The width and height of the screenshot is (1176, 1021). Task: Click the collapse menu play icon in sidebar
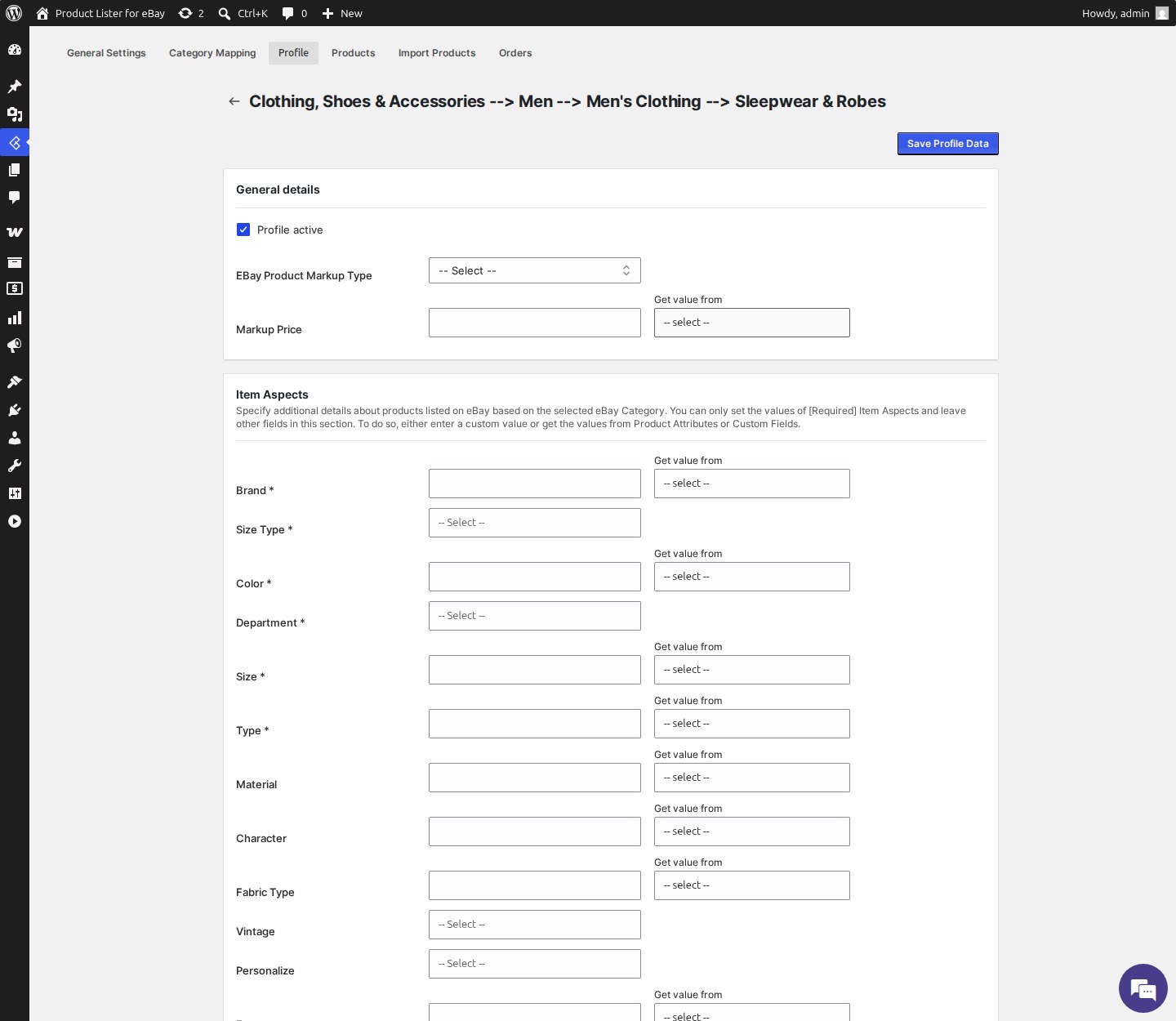(x=15, y=521)
